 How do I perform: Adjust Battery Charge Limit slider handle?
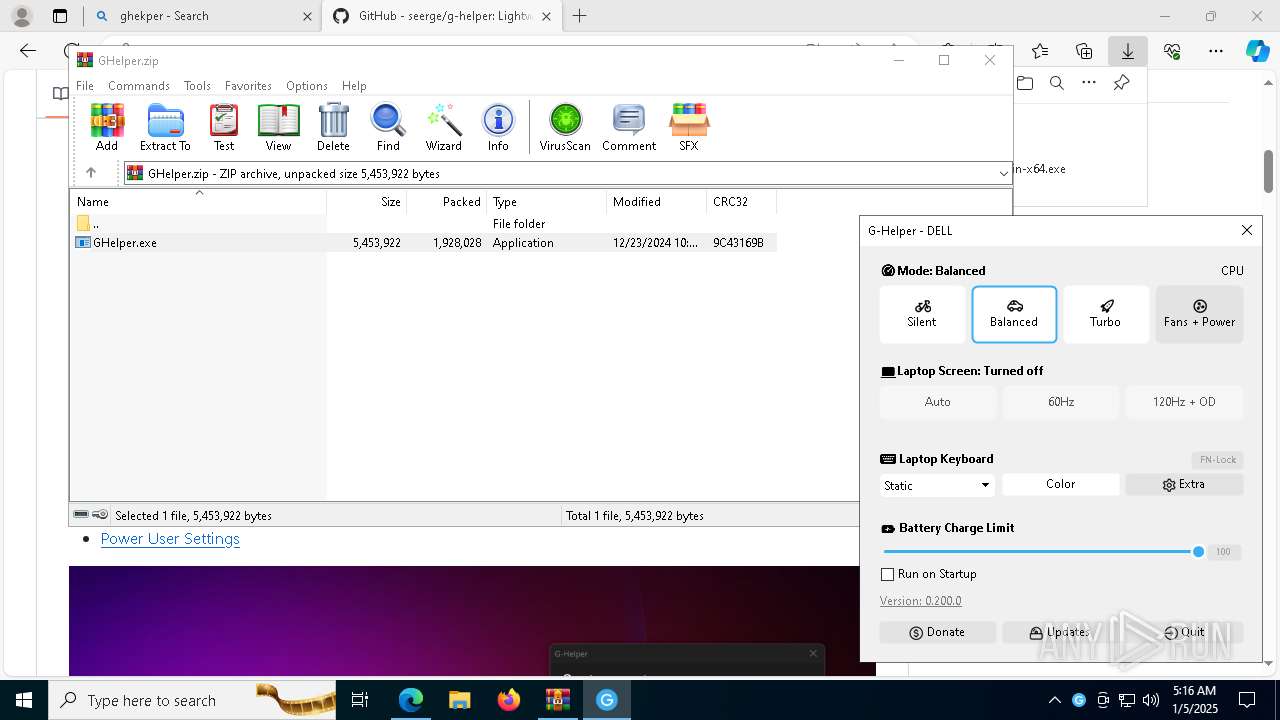pos(1198,552)
